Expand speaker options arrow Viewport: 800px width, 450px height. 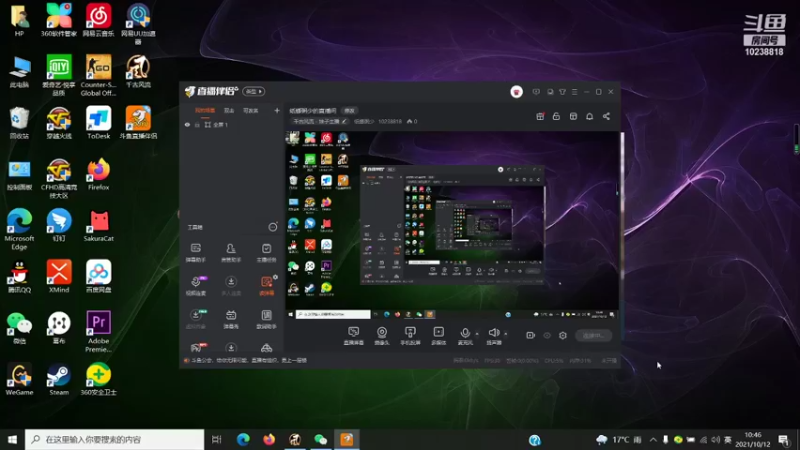pyautogui.click(x=506, y=334)
